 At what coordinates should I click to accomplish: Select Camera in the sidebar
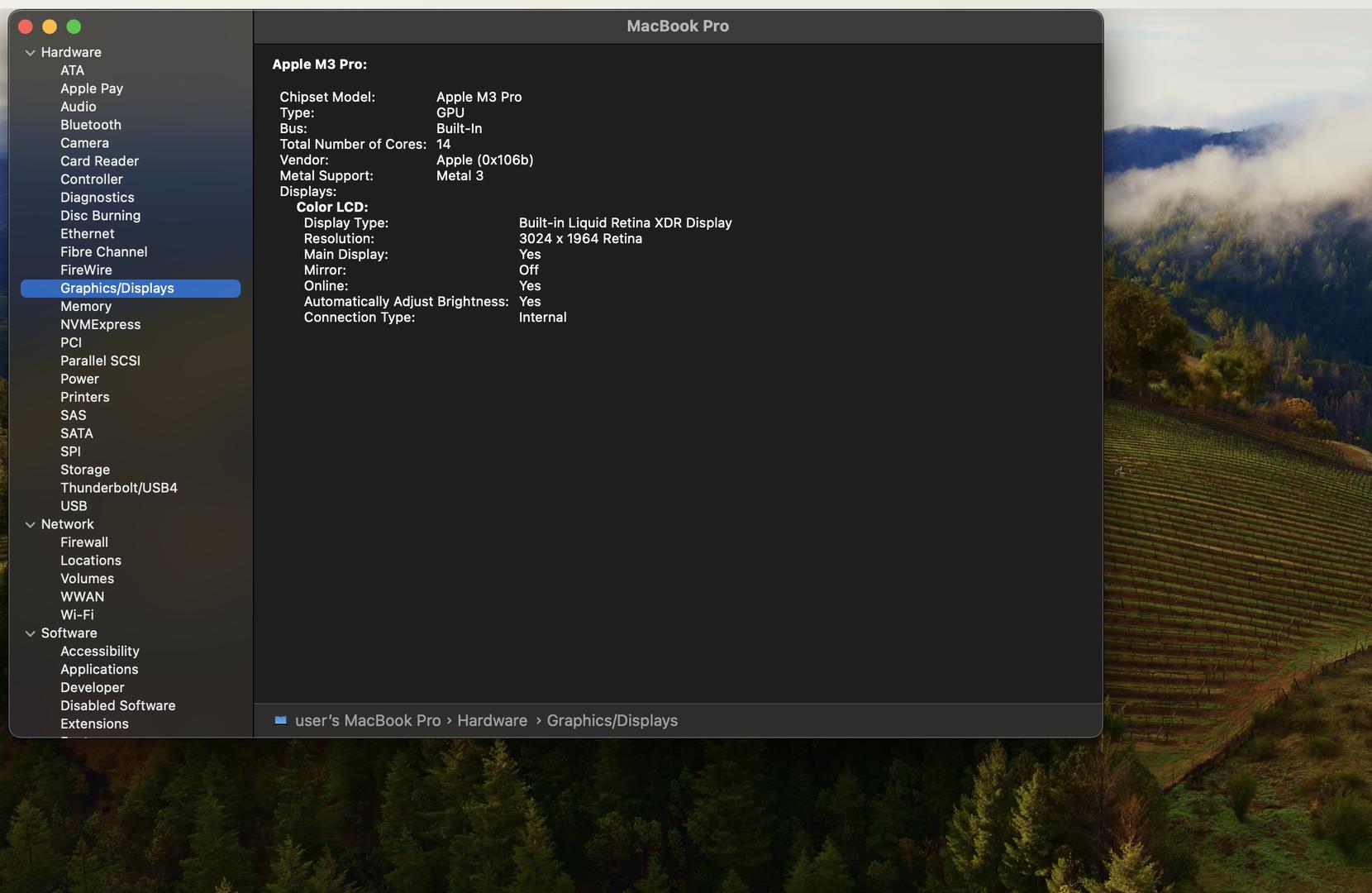coord(84,143)
